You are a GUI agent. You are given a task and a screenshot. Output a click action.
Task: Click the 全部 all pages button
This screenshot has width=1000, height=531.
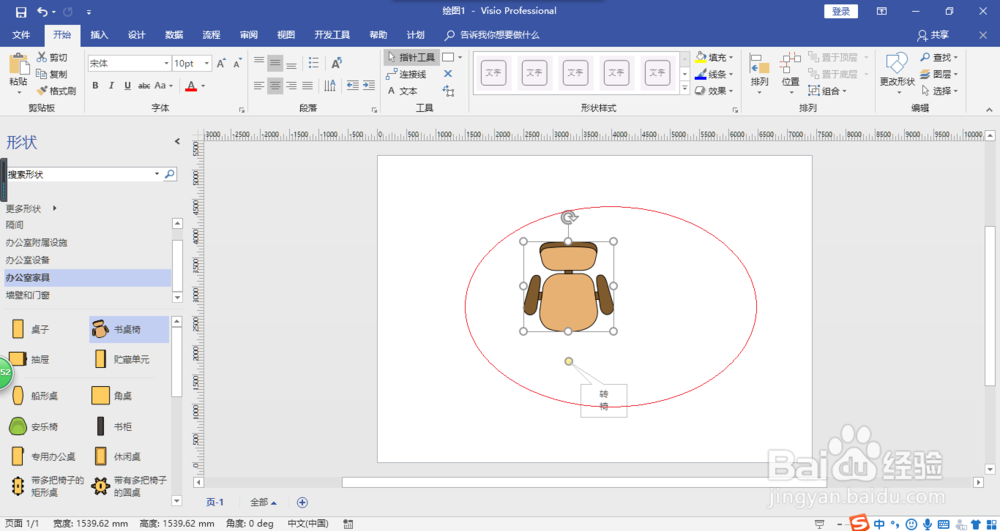[x=263, y=502]
